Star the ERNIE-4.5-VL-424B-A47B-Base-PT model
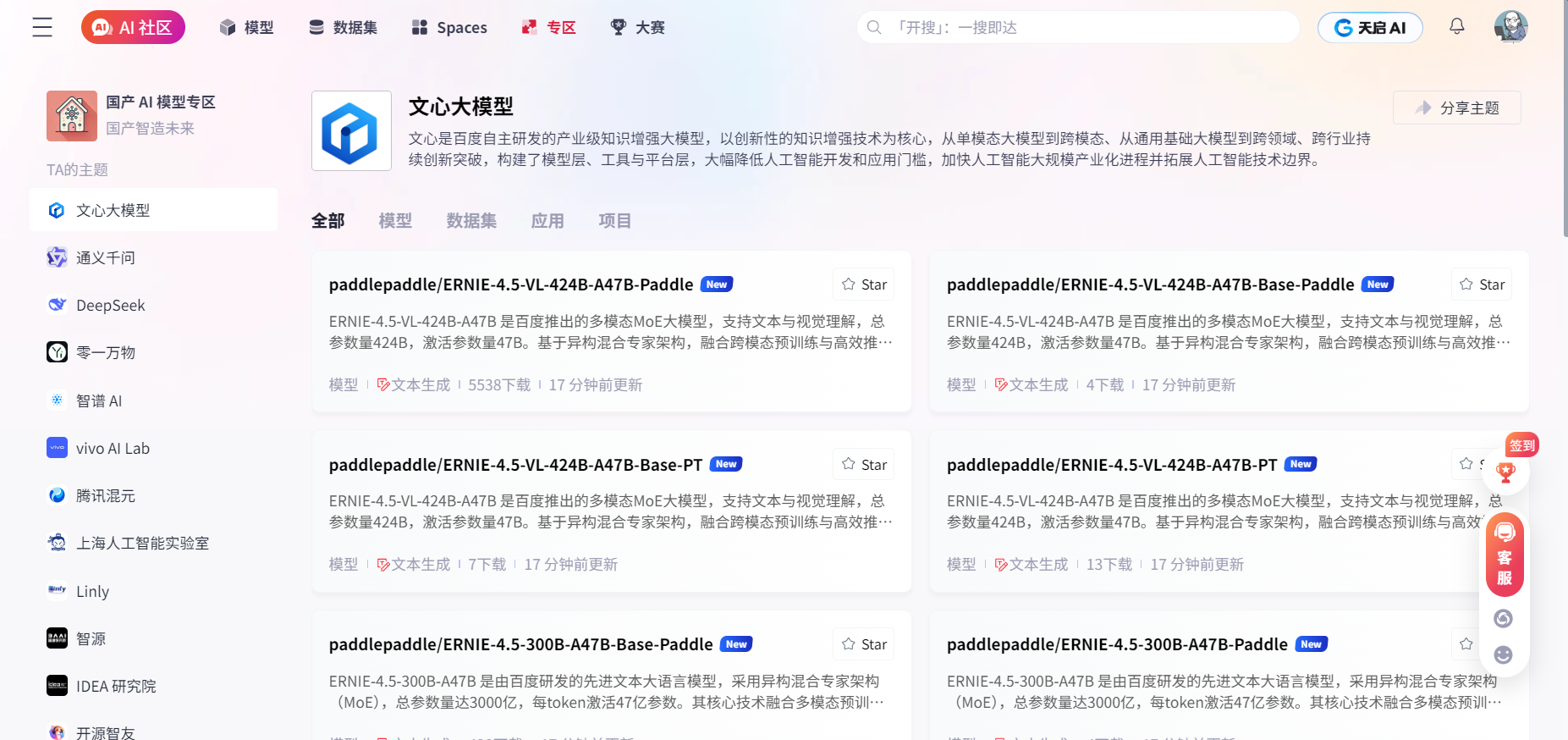 (x=864, y=464)
